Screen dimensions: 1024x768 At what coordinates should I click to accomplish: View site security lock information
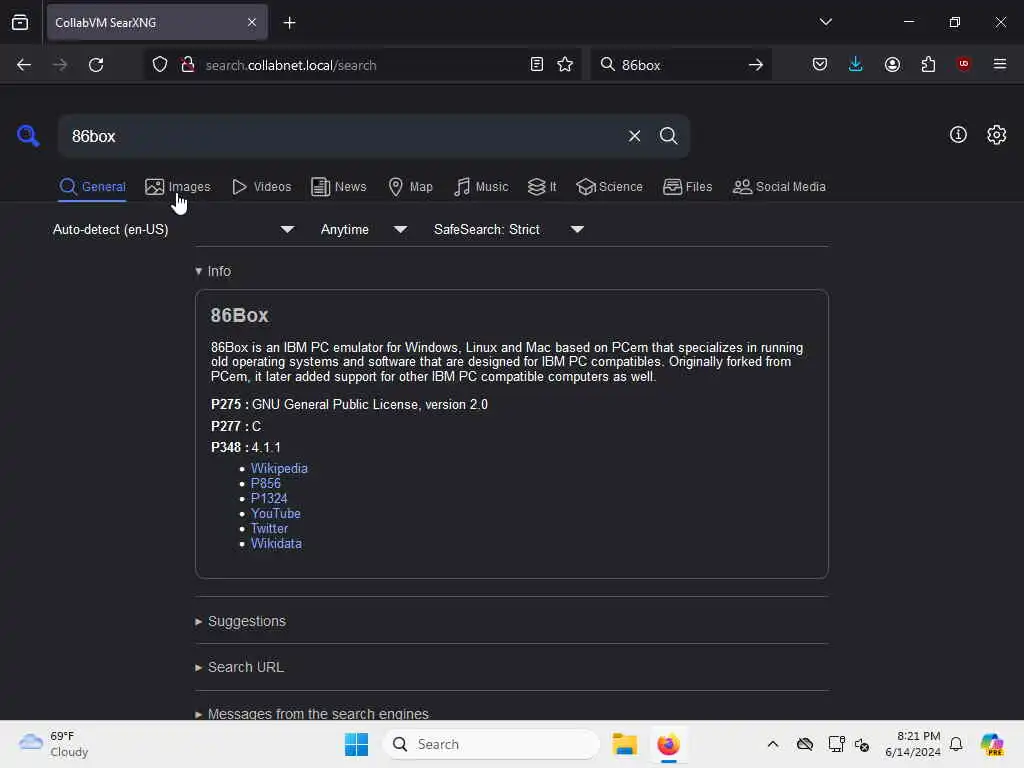[x=188, y=64]
